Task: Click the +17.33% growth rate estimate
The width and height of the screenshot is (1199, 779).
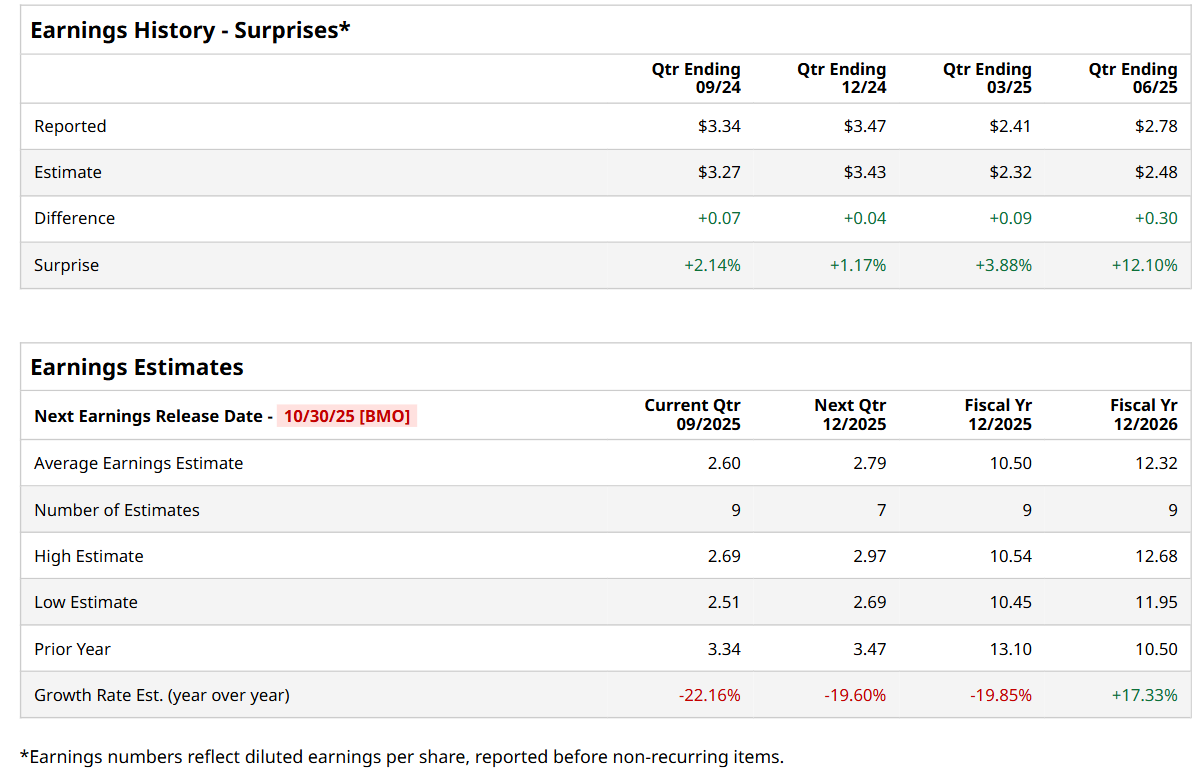Action: coord(1144,695)
